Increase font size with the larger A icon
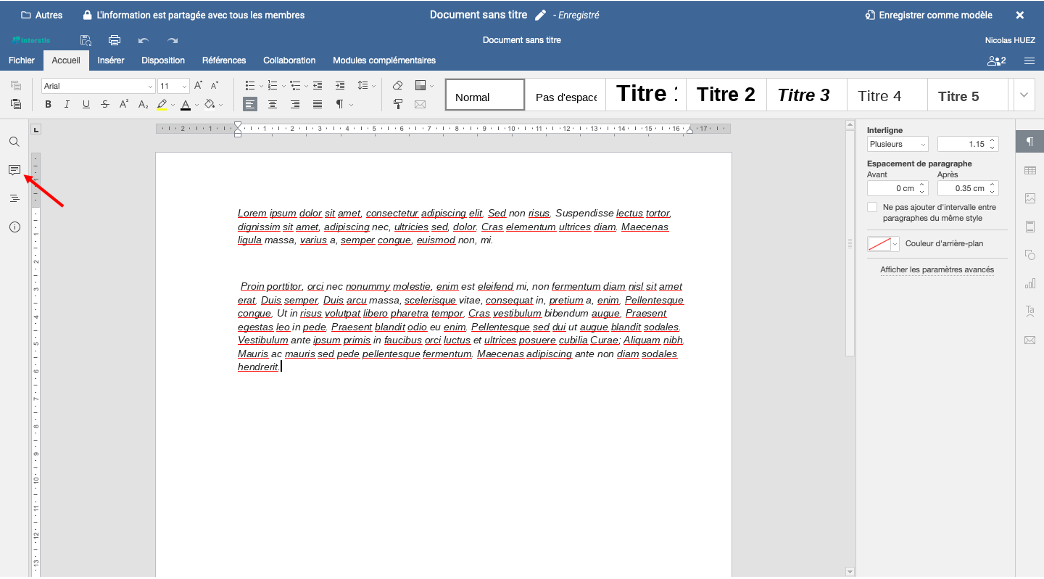 tap(198, 86)
